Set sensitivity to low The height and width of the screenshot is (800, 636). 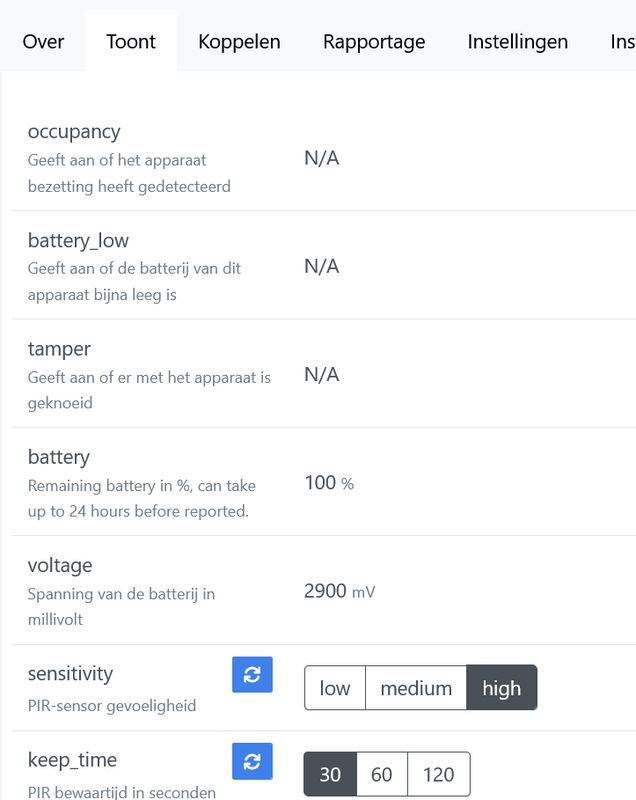pyautogui.click(x=335, y=688)
